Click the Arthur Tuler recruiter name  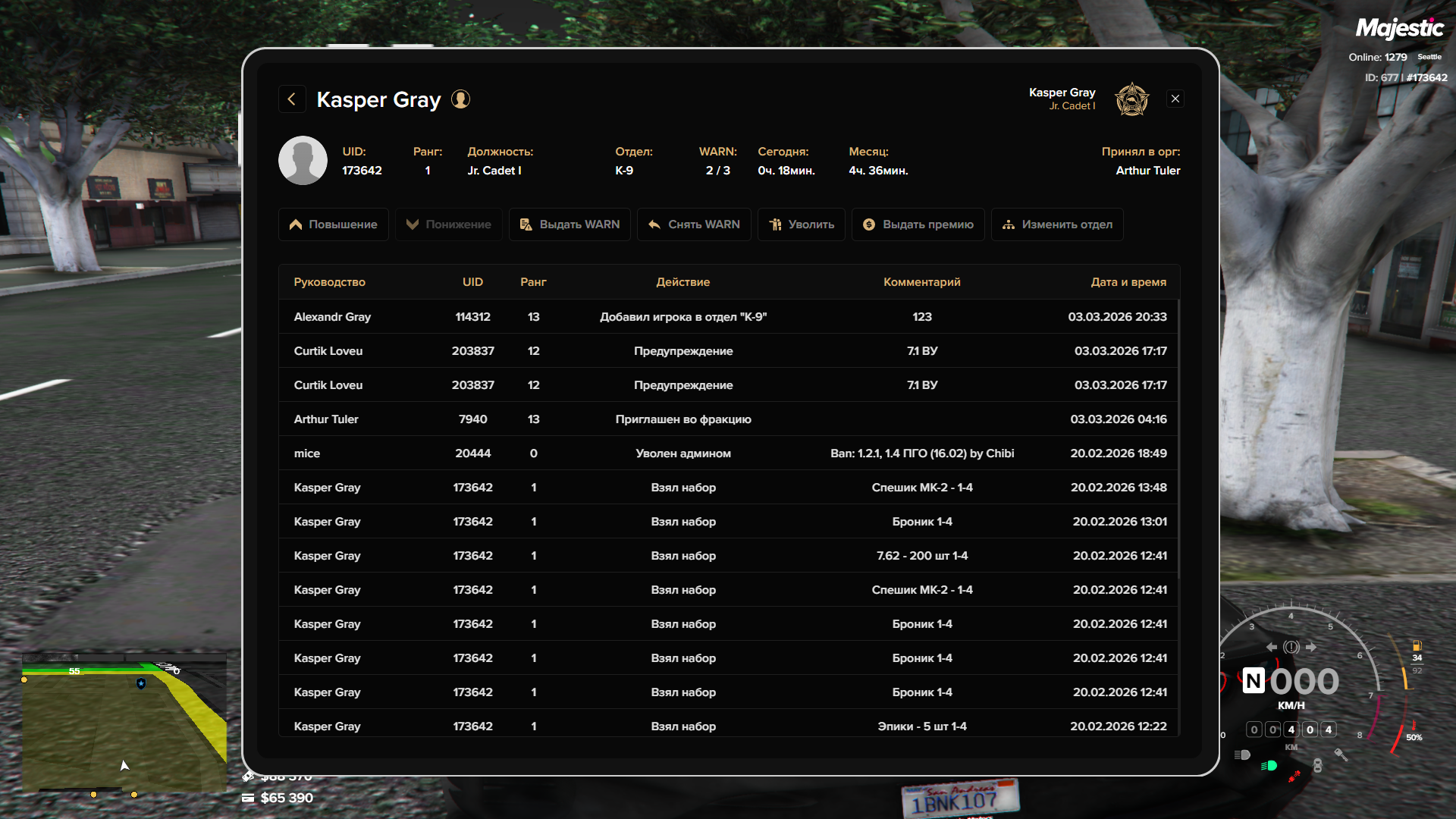pos(1147,171)
